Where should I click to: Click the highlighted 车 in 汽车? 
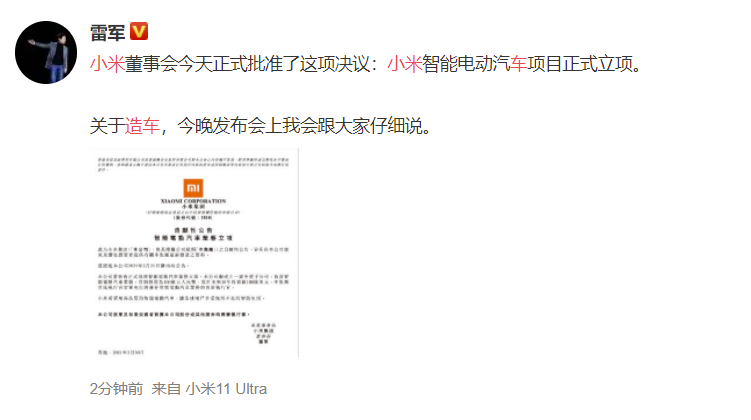click(x=518, y=64)
